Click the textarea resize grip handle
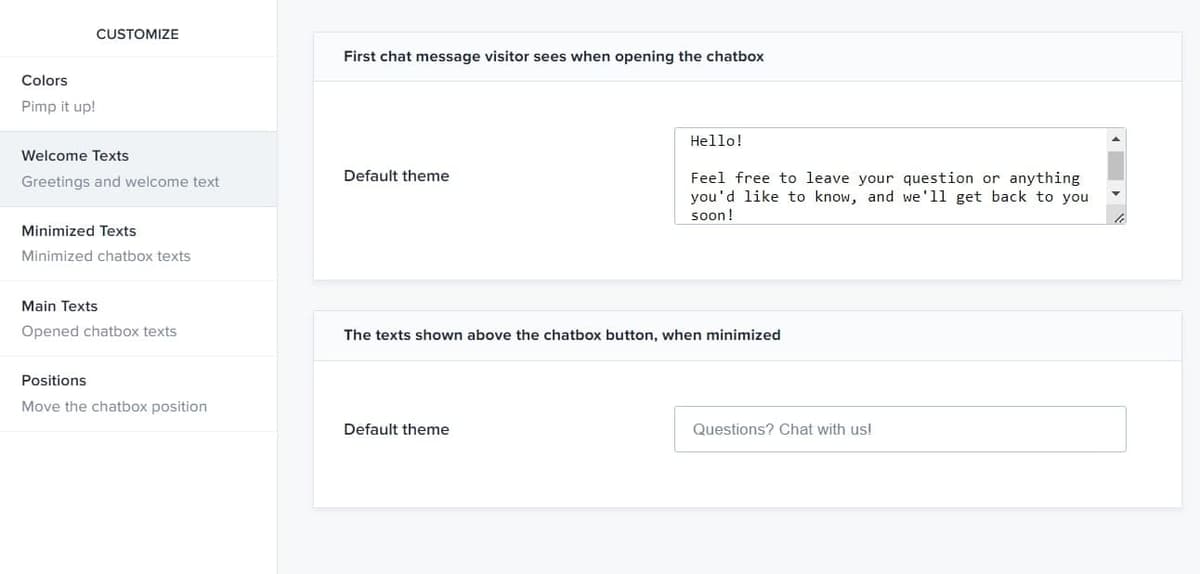This screenshot has height=574, width=1200. pos(1118,217)
